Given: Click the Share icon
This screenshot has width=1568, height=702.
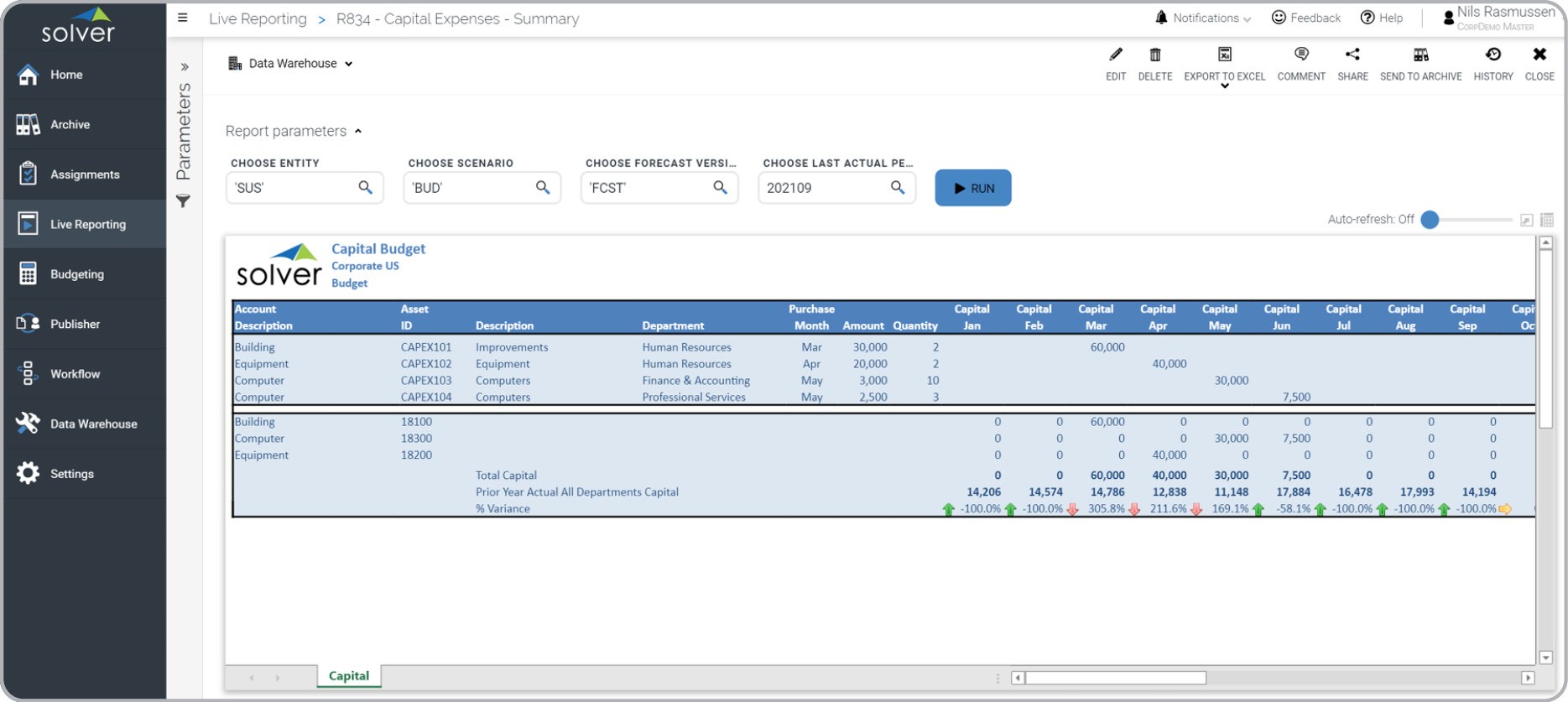Looking at the screenshot, I should pyautogui.click(x=1352, y=55).
